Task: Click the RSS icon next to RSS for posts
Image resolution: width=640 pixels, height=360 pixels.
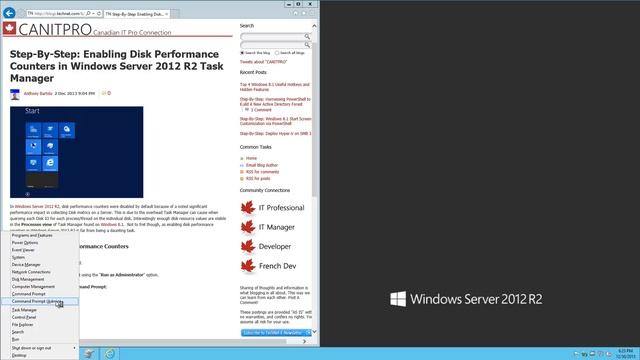Action: coord(242,179)
